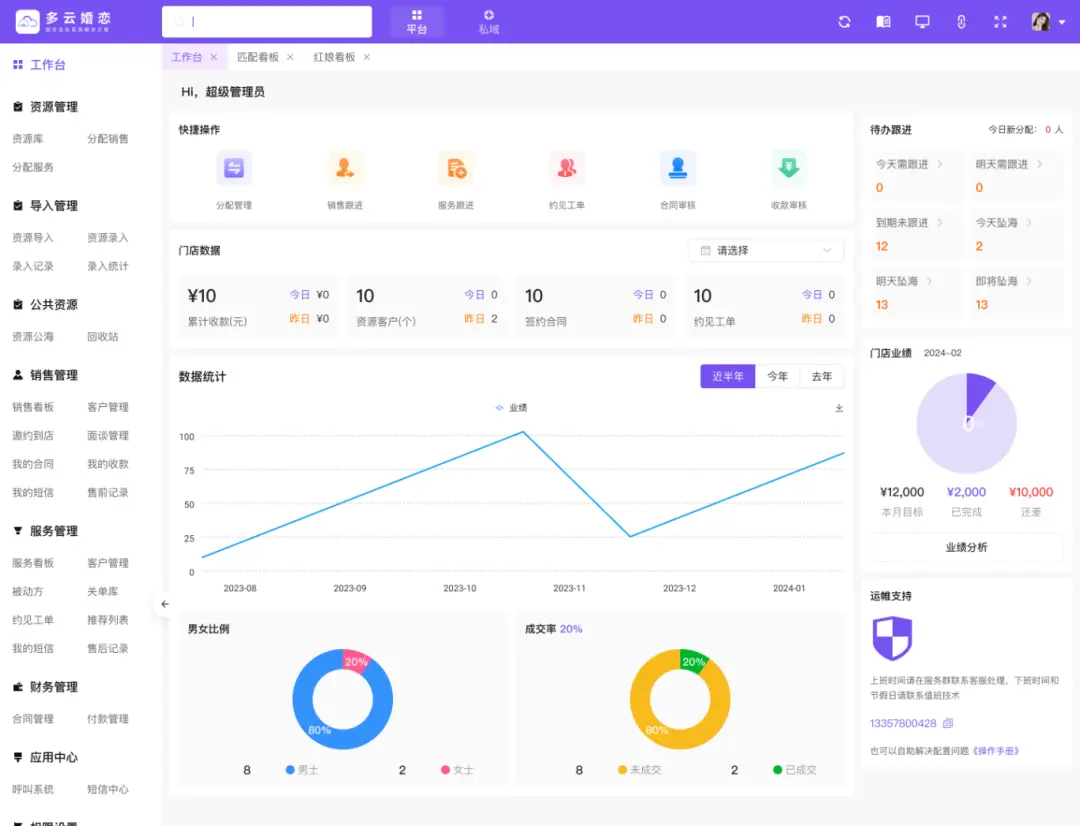Enter fullscreen using the expand icon
Screen dimensions: 1080x826
coord(1000,22)
